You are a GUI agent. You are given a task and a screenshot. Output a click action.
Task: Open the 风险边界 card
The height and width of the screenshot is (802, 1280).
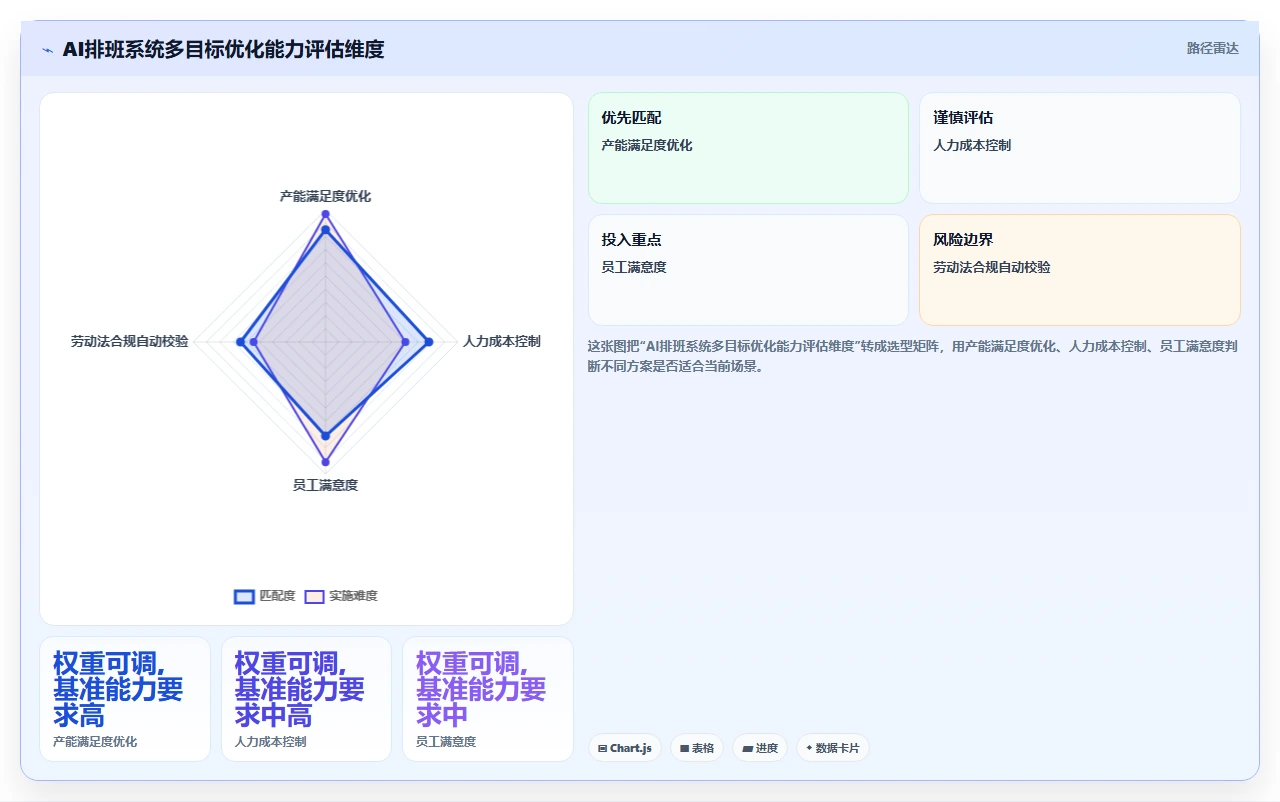point(1080,270)
